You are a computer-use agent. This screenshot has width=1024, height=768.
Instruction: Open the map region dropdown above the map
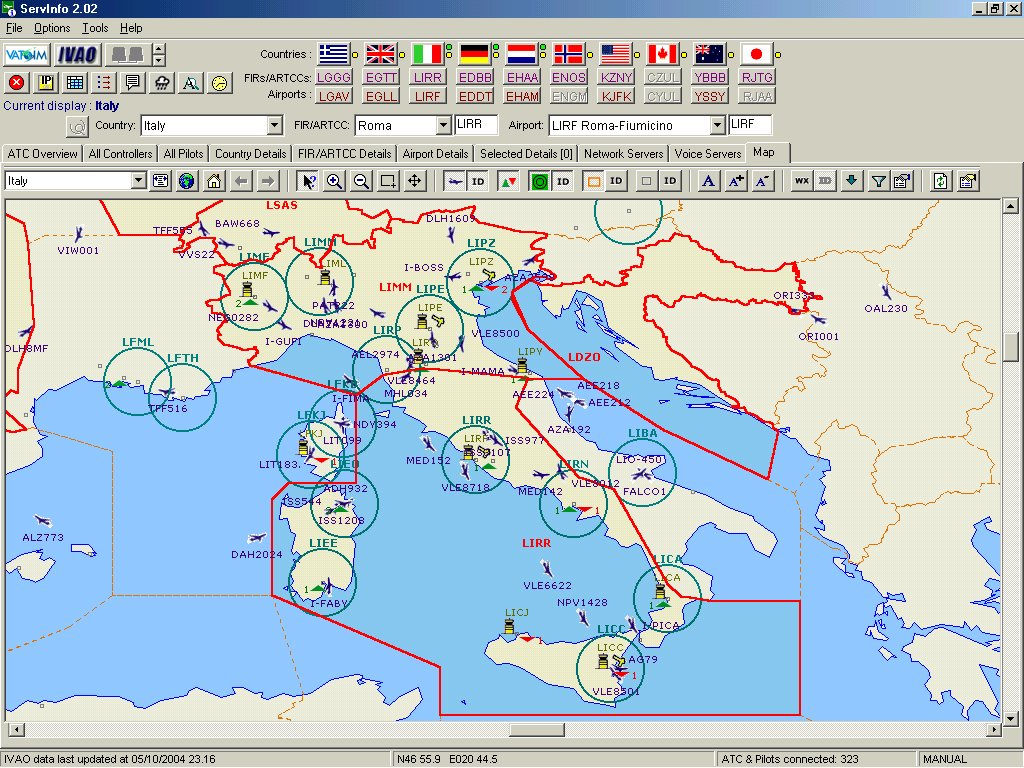click(138, 181)
